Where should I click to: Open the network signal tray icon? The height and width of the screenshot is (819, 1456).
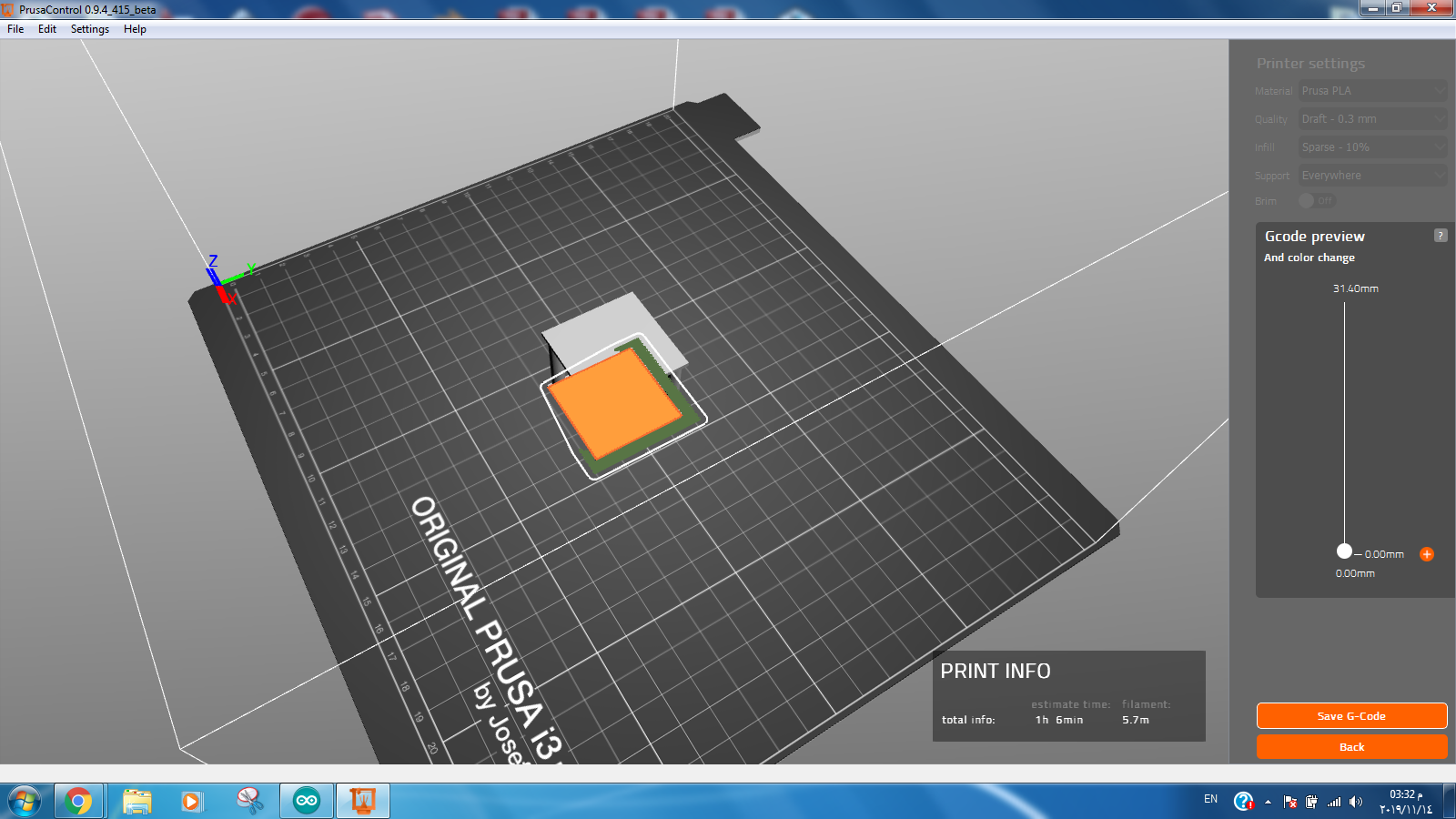[x=1334, y=802]
